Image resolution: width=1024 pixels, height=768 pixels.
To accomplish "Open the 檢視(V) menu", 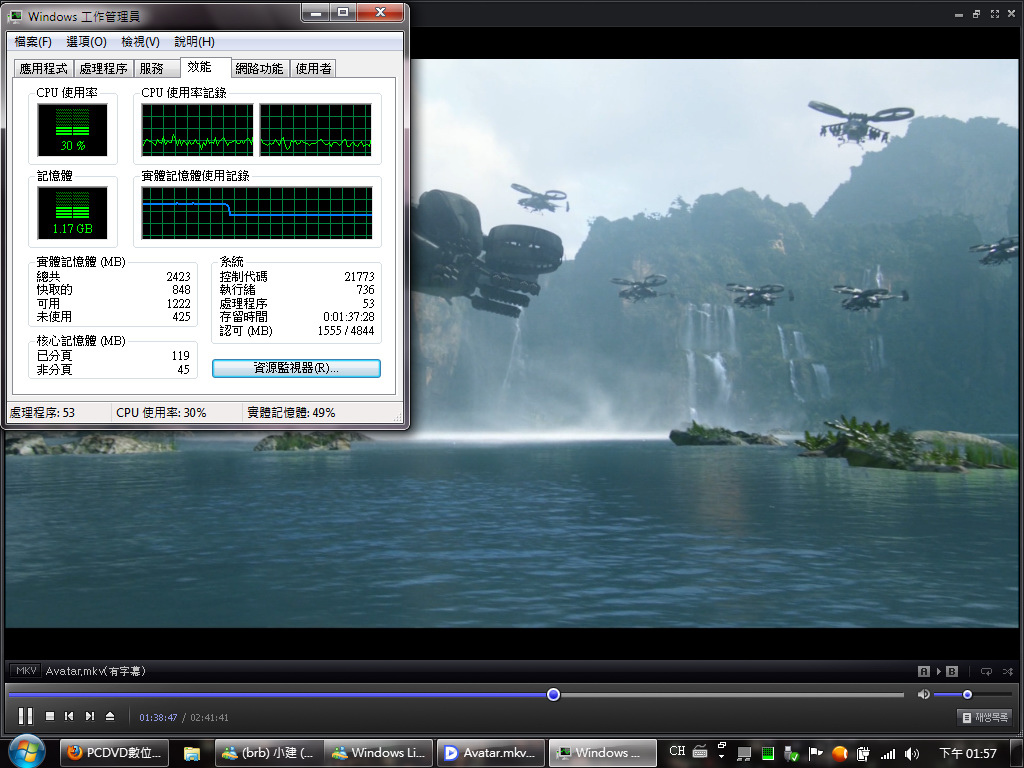I will [x=140, y=42].
